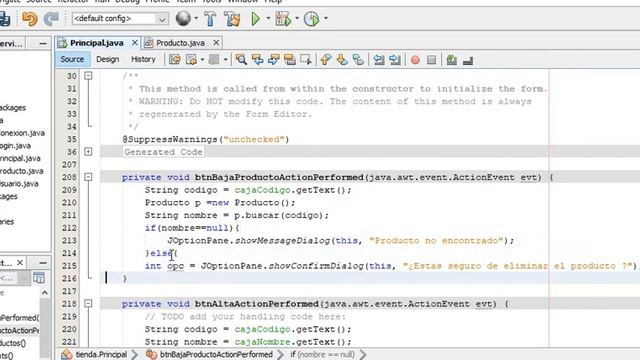Click the Uncomment lines icon

468,60
